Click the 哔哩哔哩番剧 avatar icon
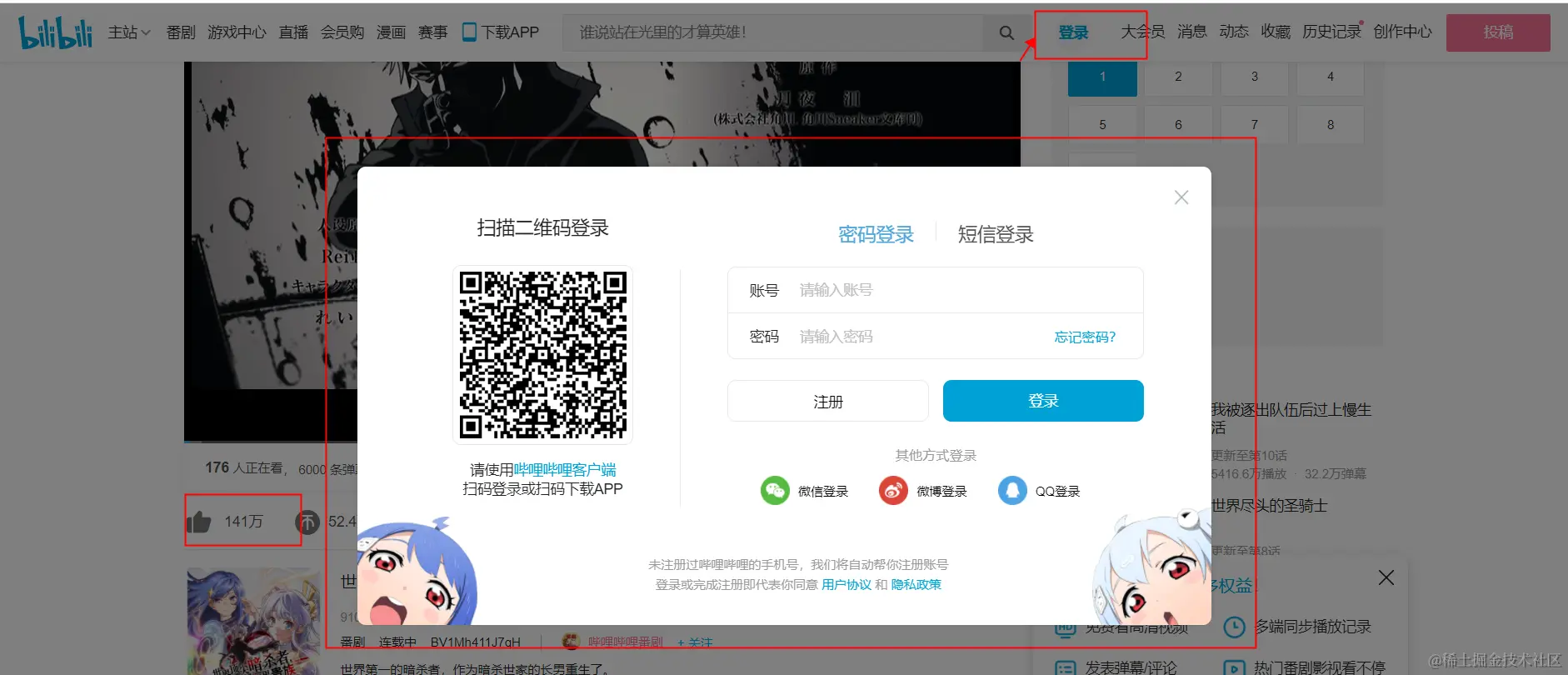 click(571, 641)
